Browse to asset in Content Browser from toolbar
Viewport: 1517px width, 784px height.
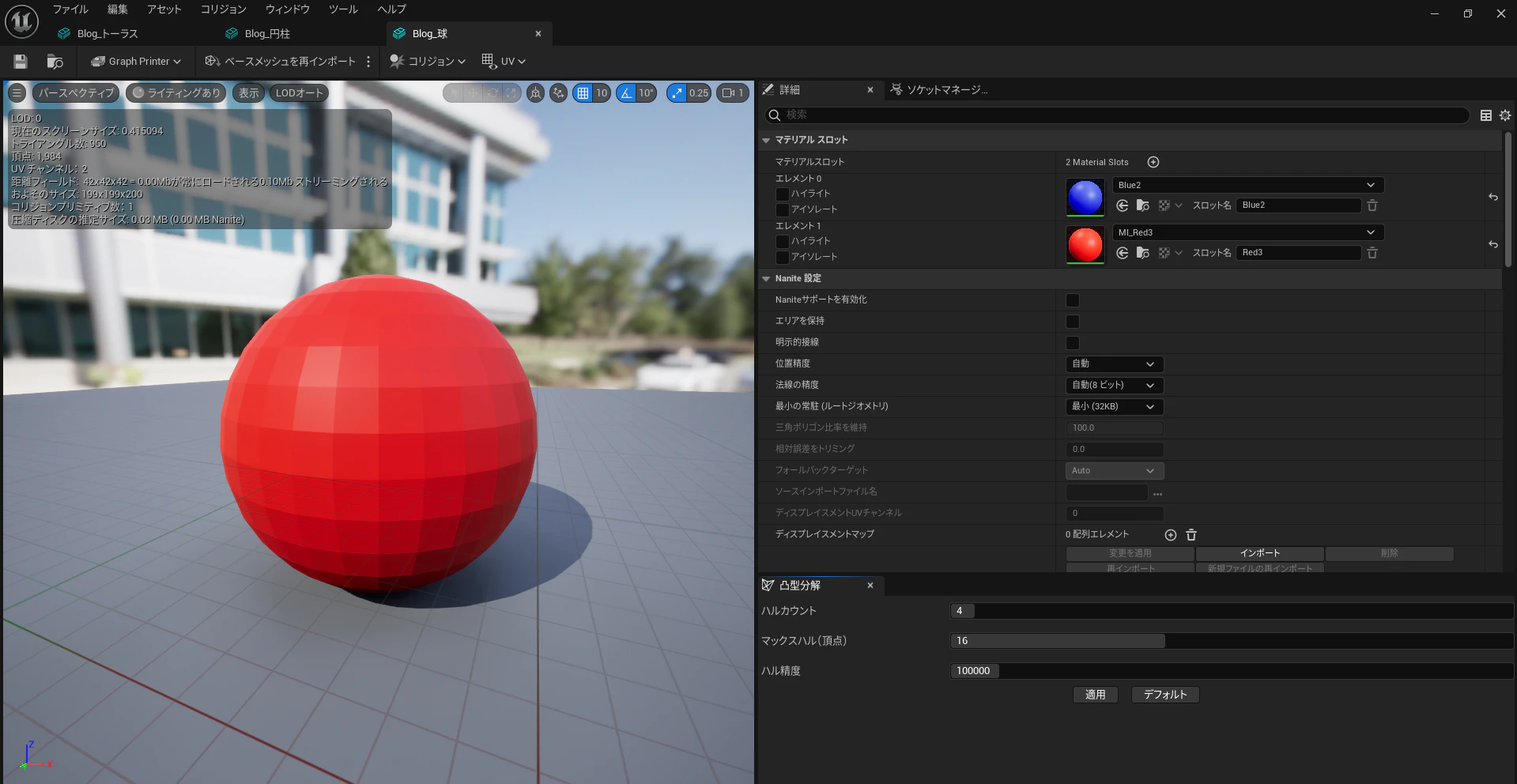click(x=55, y=62)
